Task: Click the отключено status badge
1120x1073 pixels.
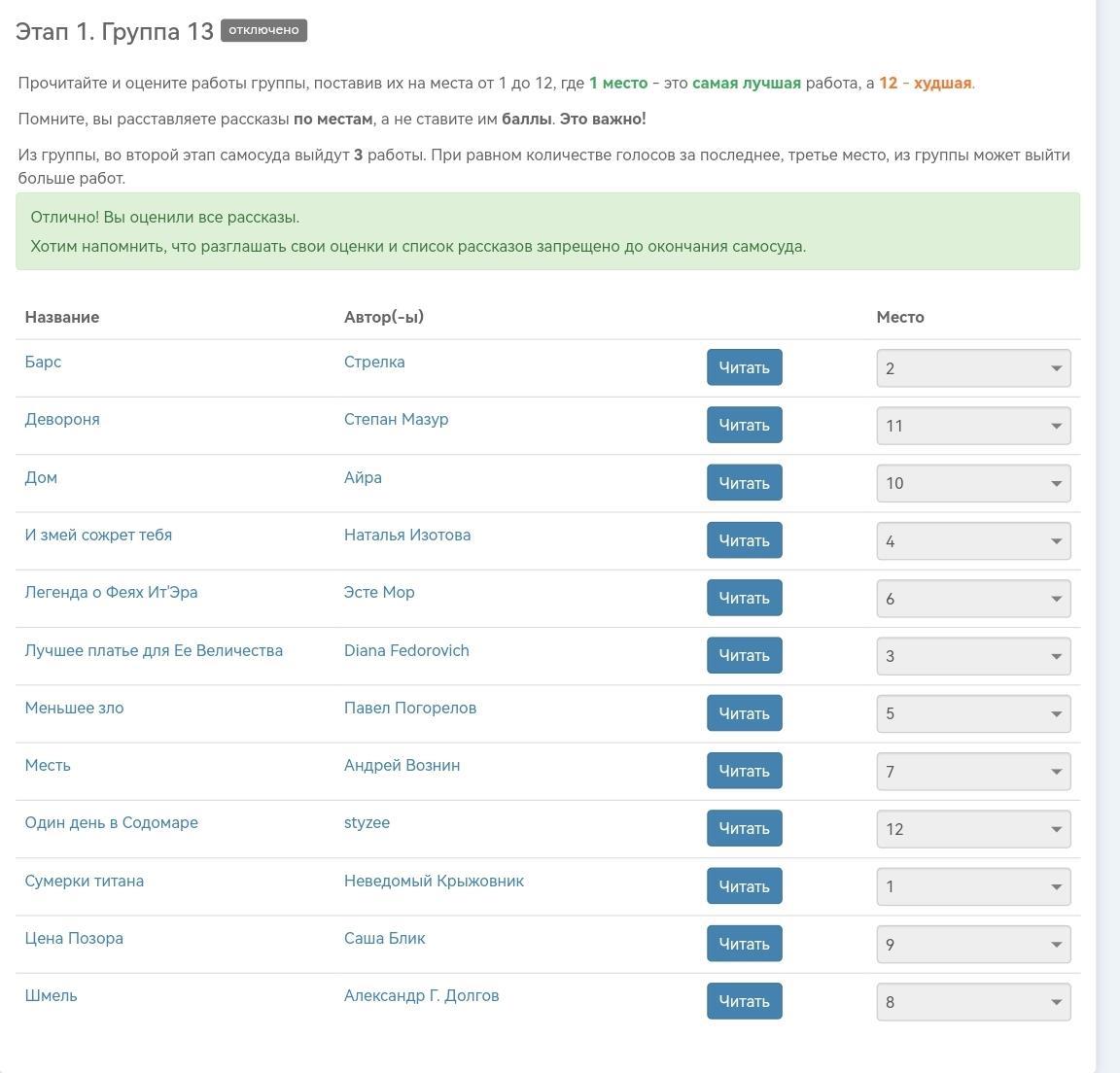Action: tap(263, 30)
